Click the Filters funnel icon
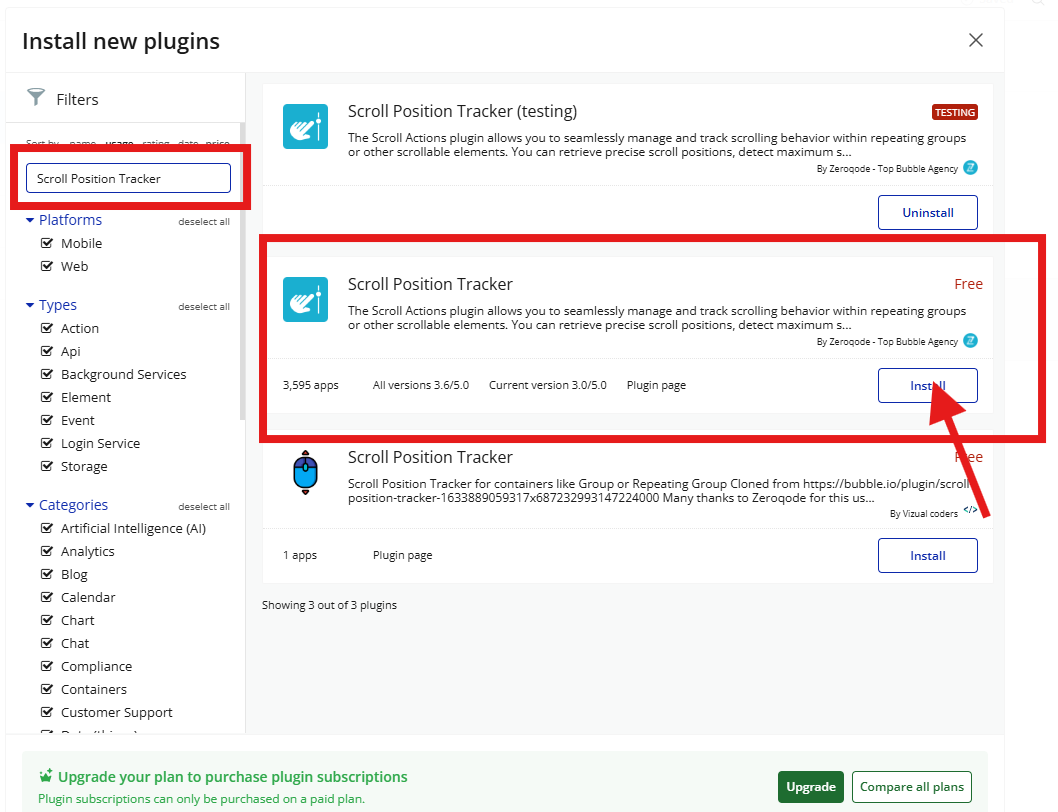This screenshot has width=1058, height=812. (36, 97)
